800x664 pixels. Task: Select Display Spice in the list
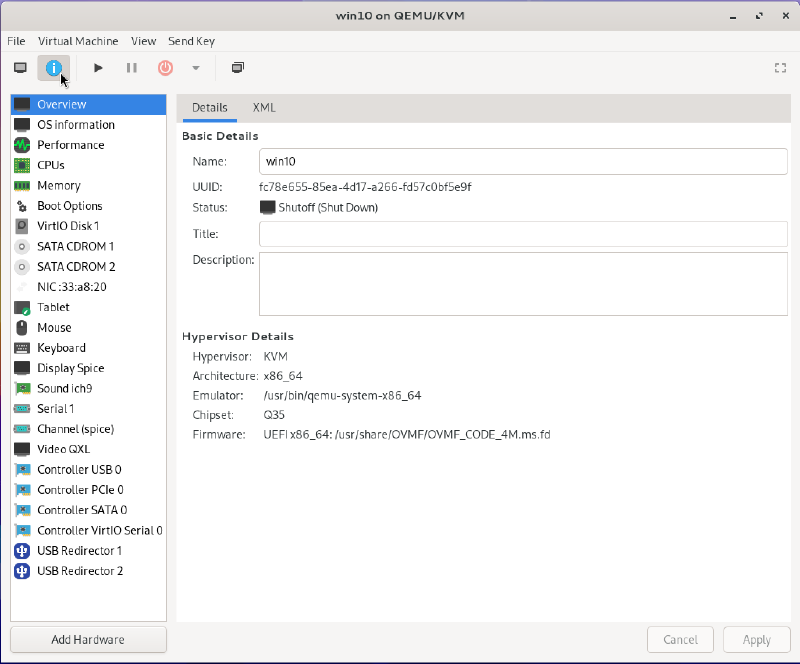click(88, 368)
